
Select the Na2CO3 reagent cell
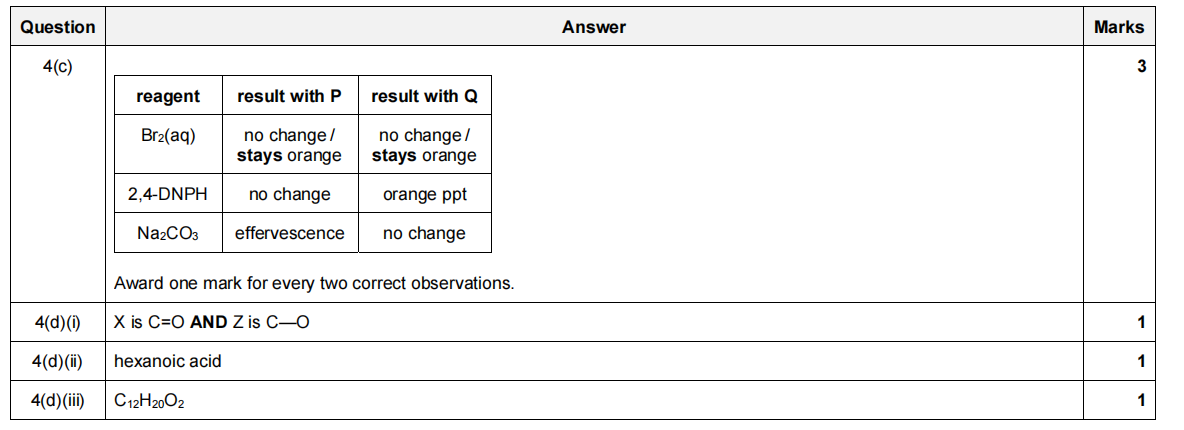click(168, 233)
